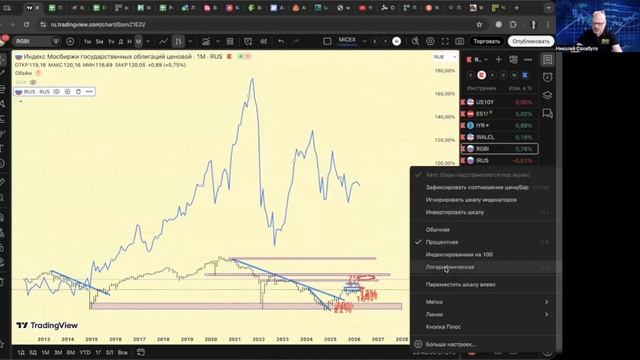This screenshot has height=360, width=640.
Task: Select the blue flagged list filter
Action: (x=525, y=75)
